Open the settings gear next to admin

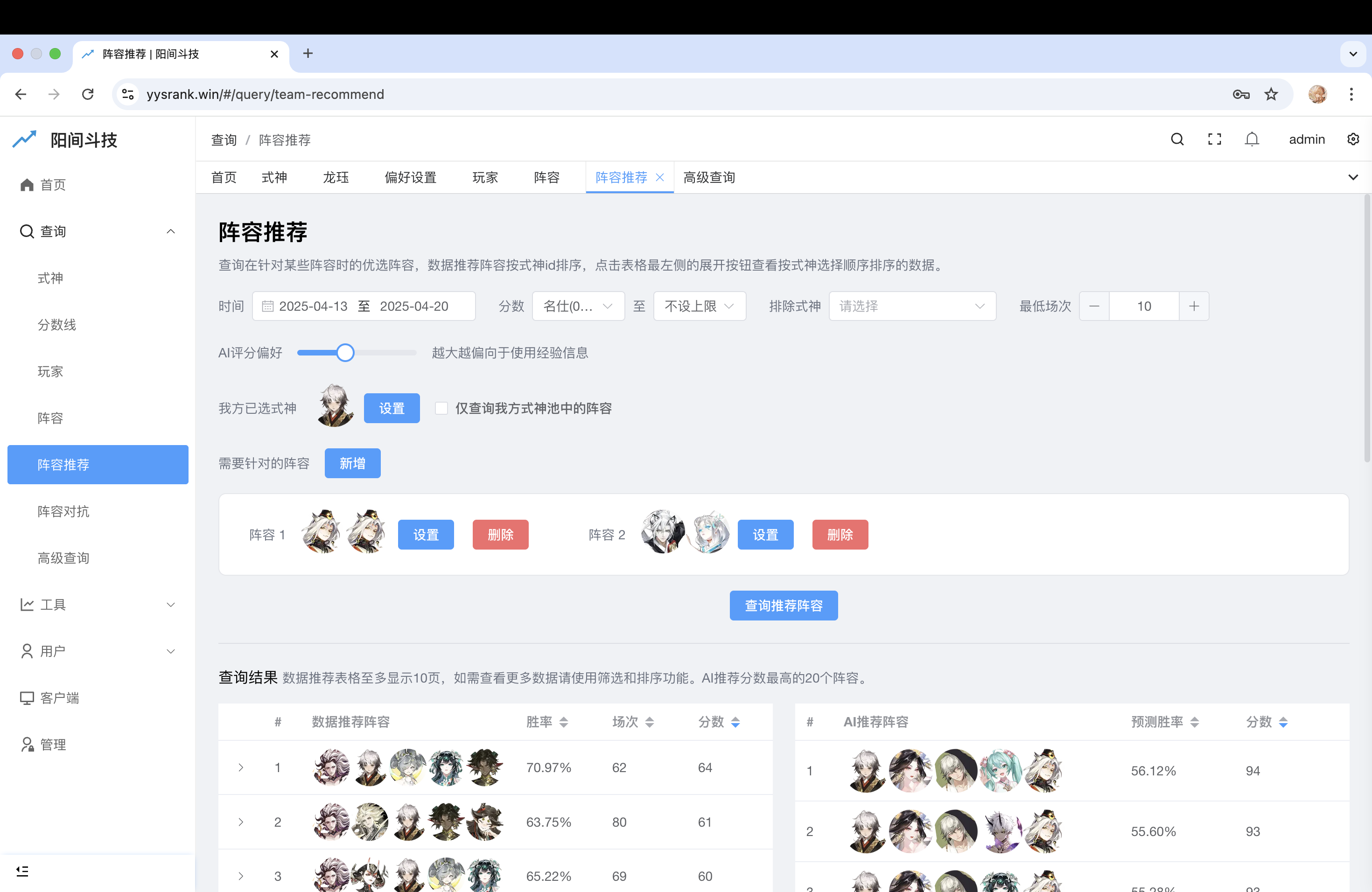1353,139
